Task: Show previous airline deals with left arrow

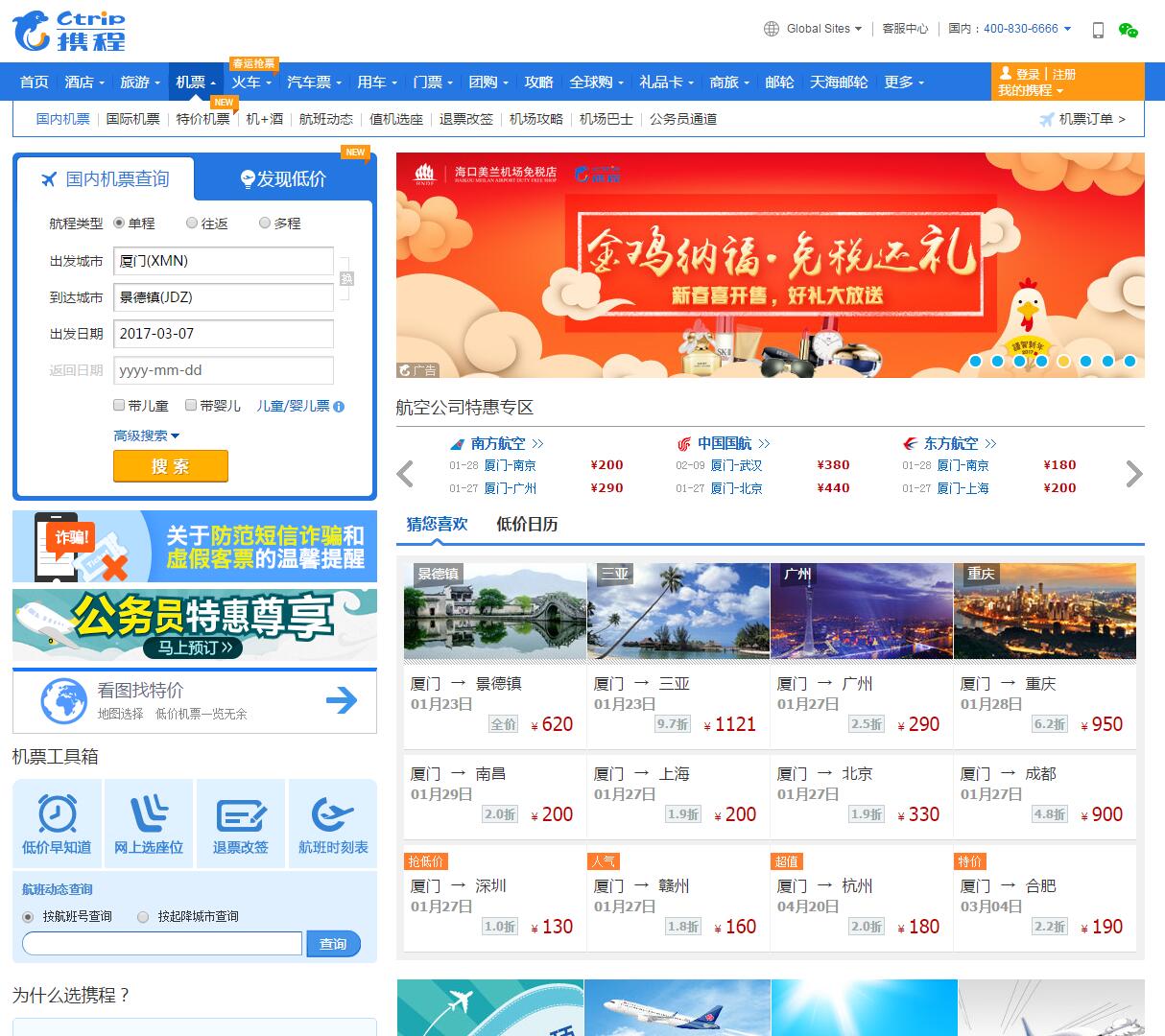Action: point(406,474)
